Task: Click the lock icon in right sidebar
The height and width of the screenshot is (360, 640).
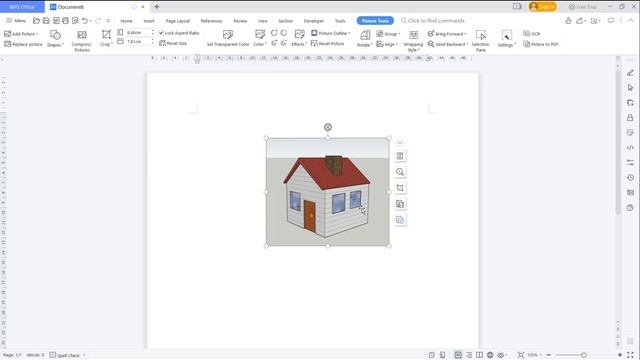Action: (630, 118)
